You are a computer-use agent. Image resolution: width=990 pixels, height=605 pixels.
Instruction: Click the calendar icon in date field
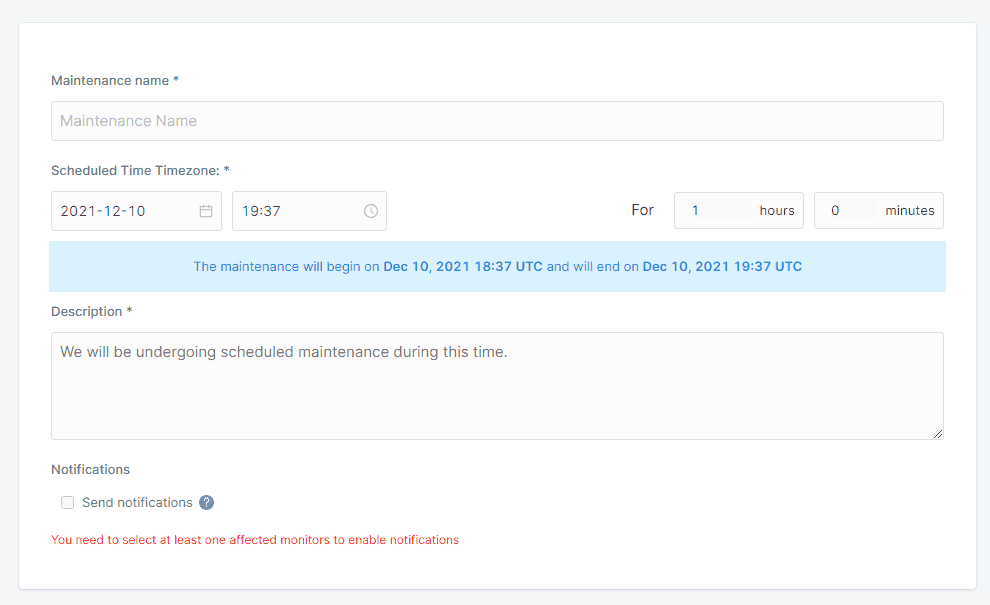[x=206, y=211]
